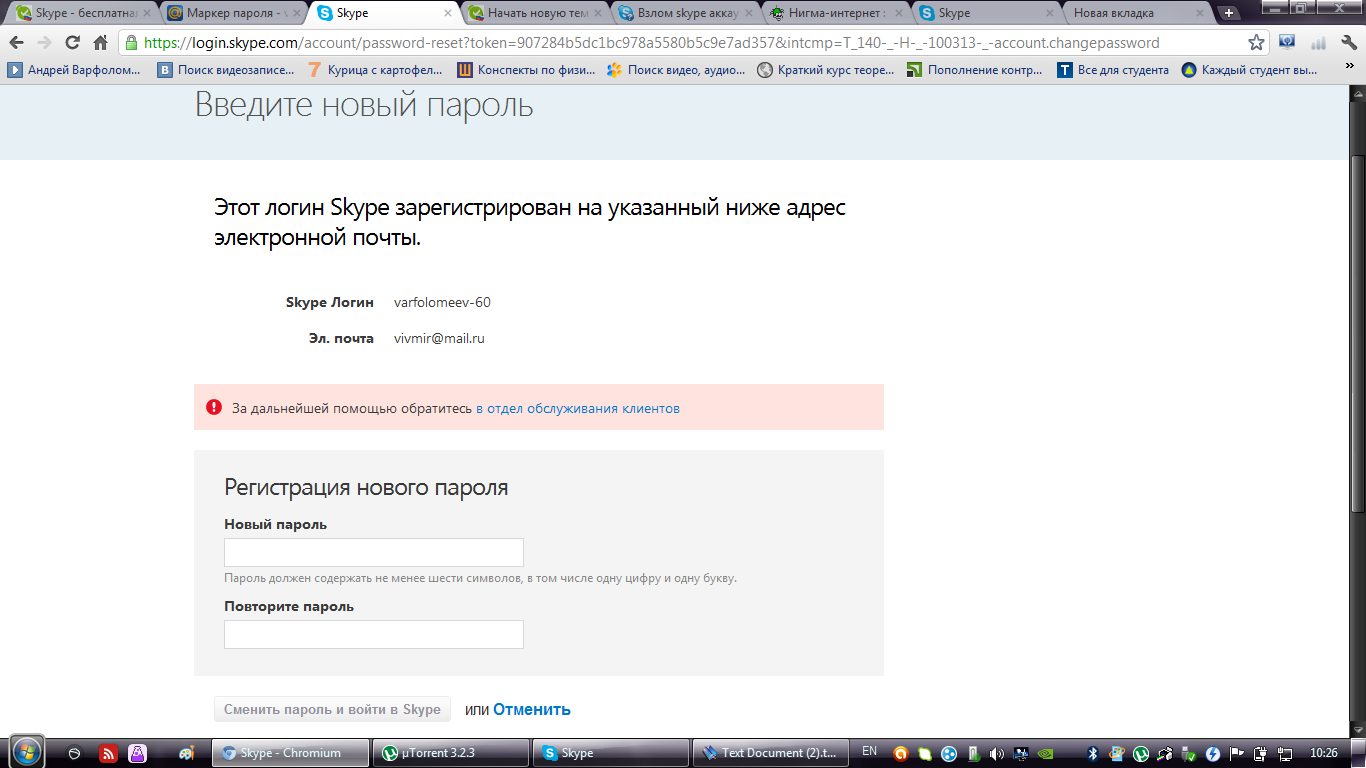Click the blue lightning bolt tray icon
The image size is (1366, 768).
coord(1213,753)
